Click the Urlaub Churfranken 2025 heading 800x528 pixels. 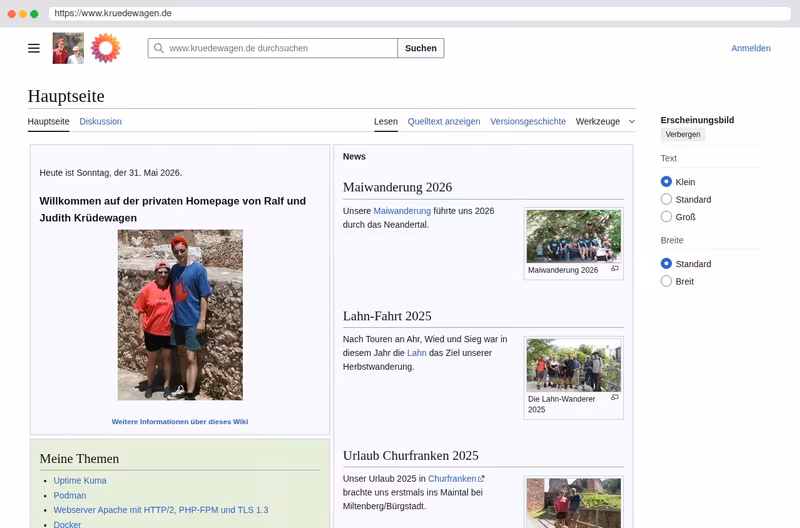coord(411,455)
